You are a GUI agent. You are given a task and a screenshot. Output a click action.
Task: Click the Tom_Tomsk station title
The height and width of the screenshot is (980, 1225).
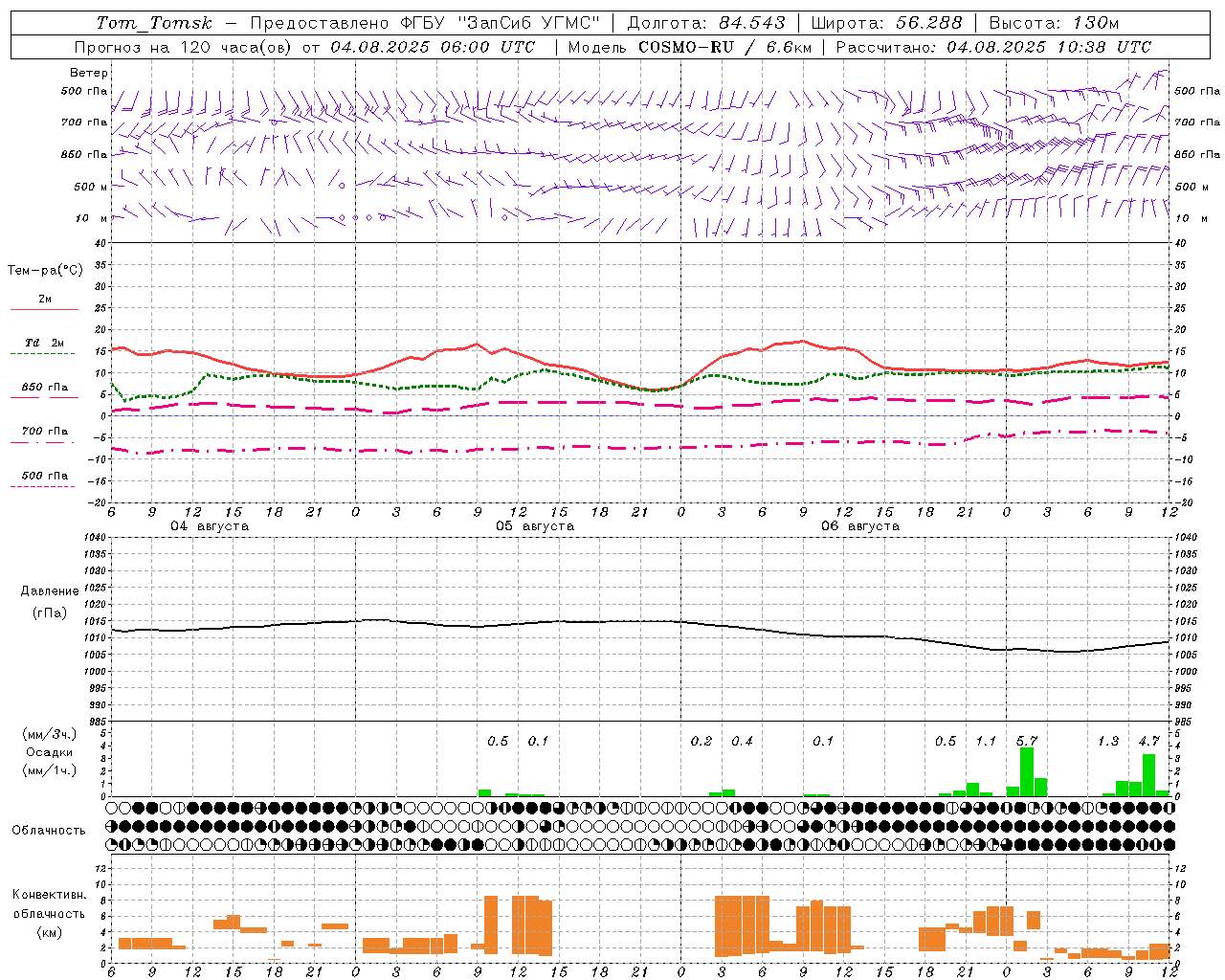tap(154, 23)
